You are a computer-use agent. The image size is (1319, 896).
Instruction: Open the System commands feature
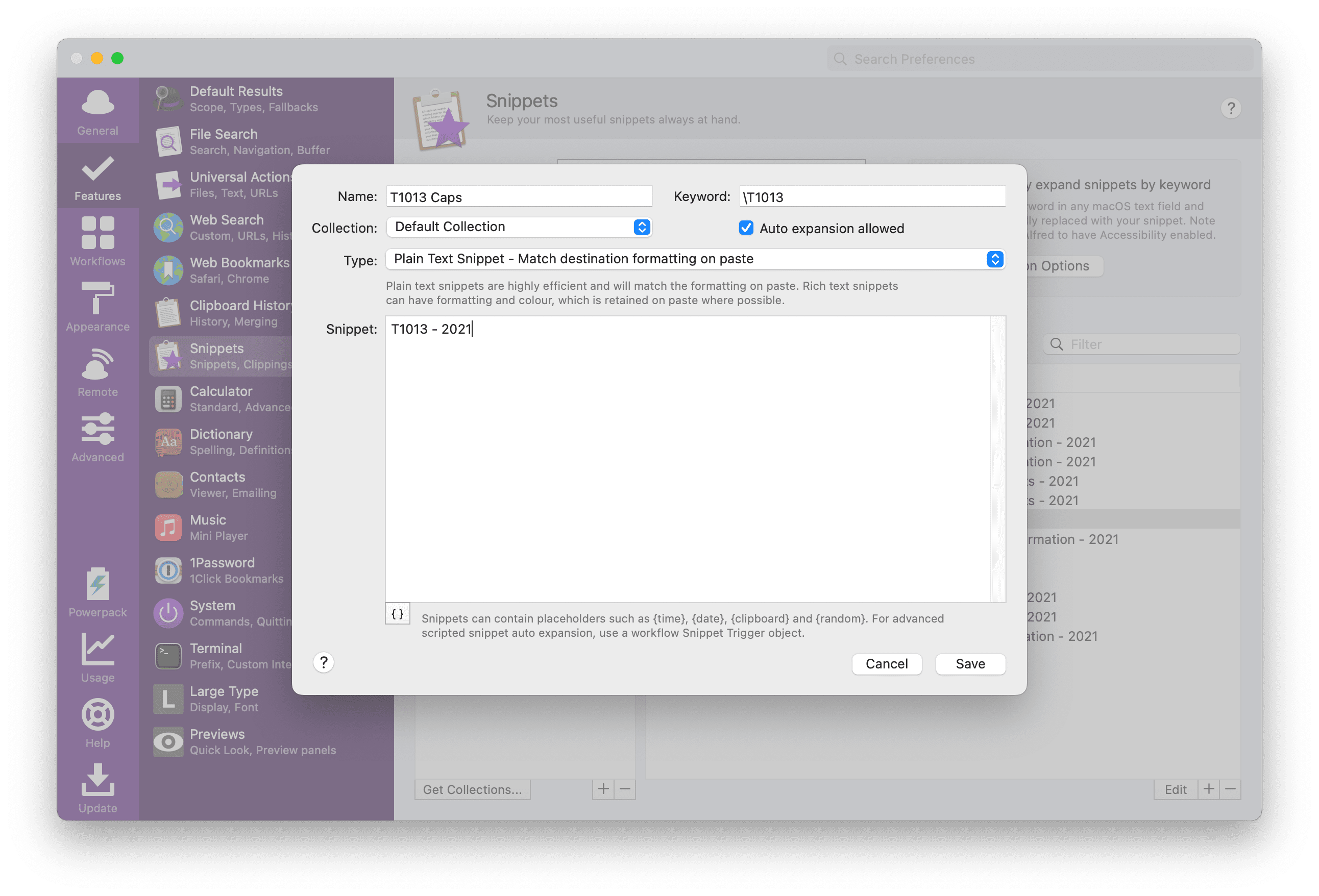point(222,613)
